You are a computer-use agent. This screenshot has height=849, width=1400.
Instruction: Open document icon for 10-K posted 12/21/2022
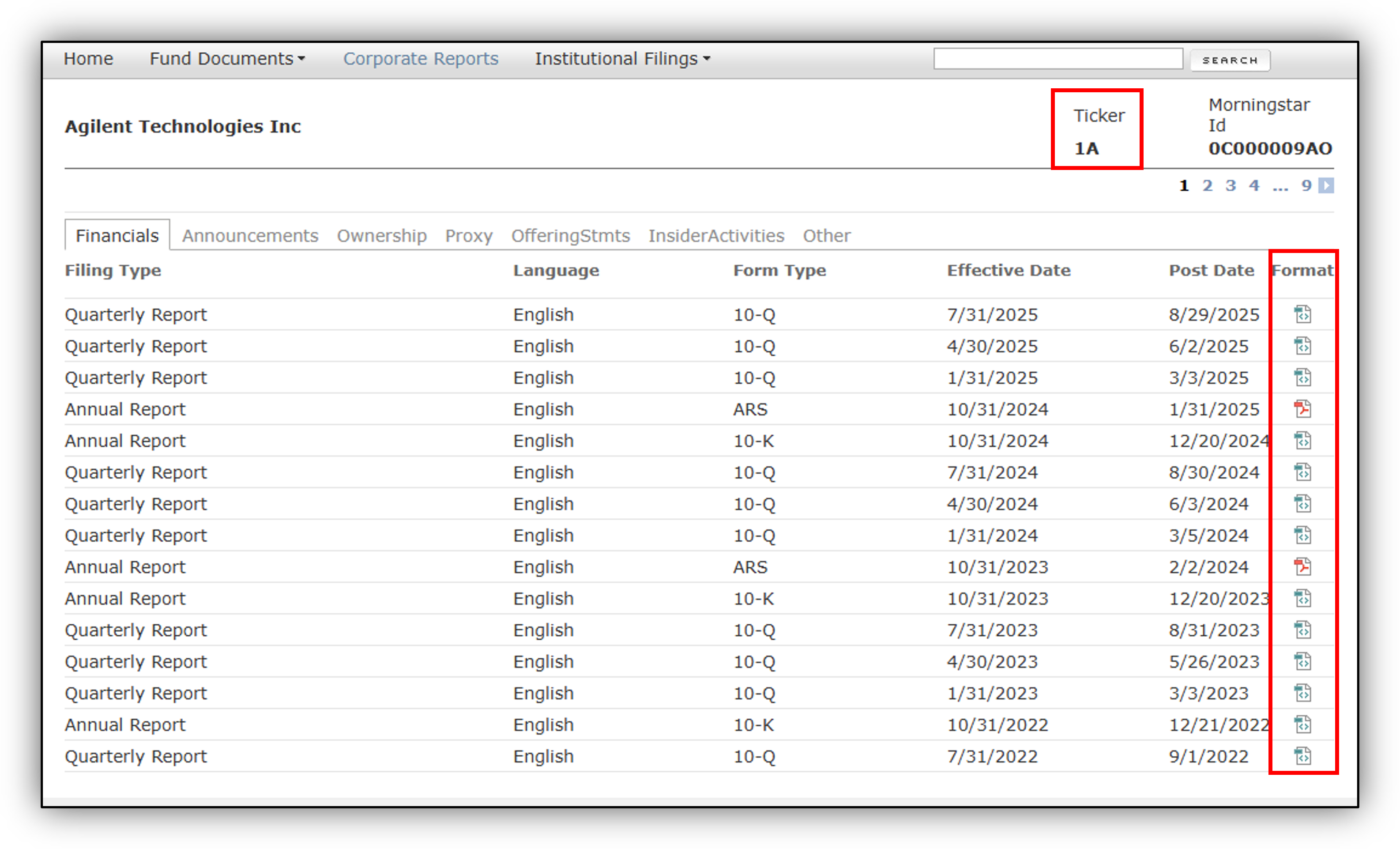point(1302,724)
